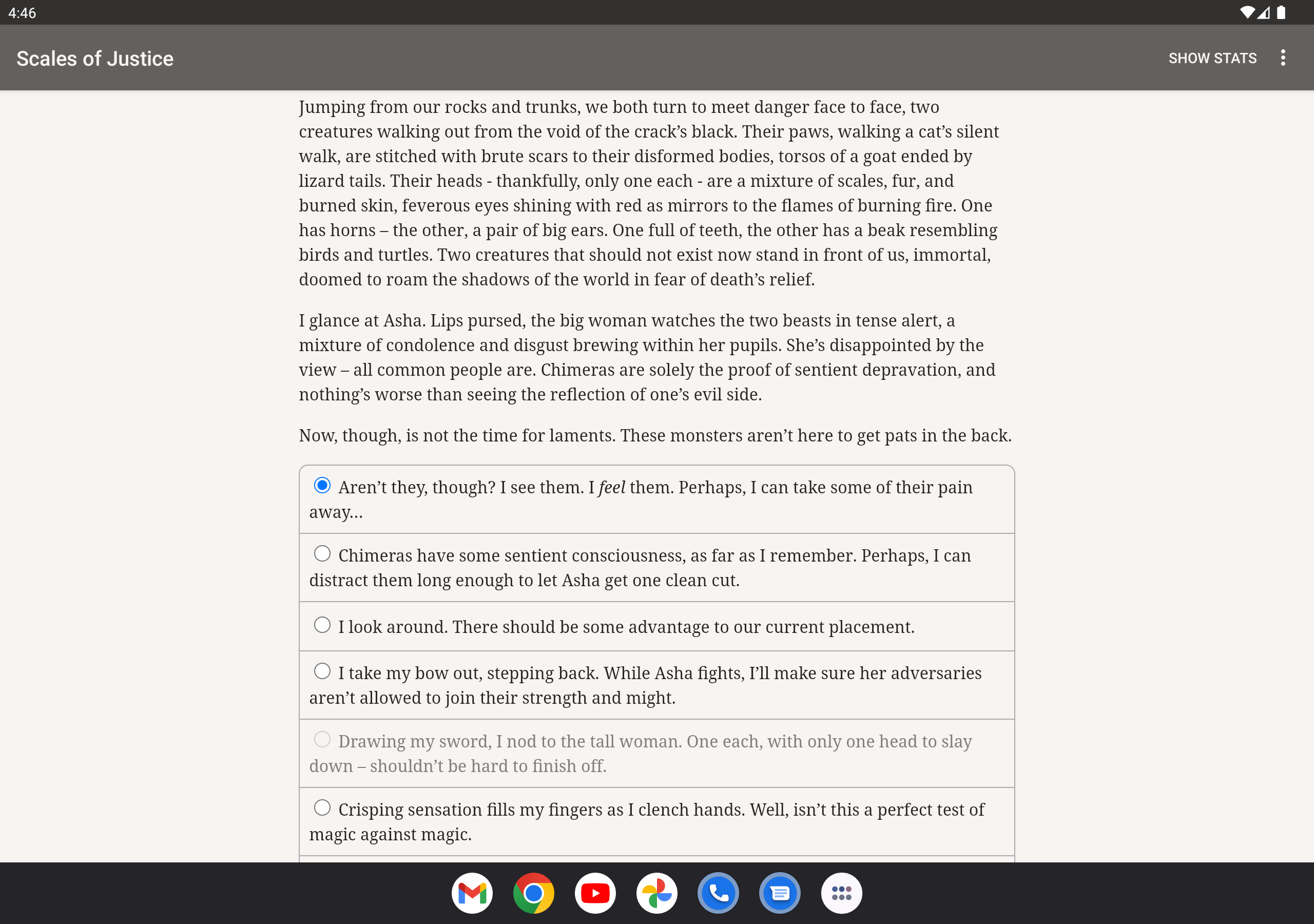This screenshot has width=1314, height=924.
Task: Choose the 'take my bow out' option
Action: (x=656, y=685)
